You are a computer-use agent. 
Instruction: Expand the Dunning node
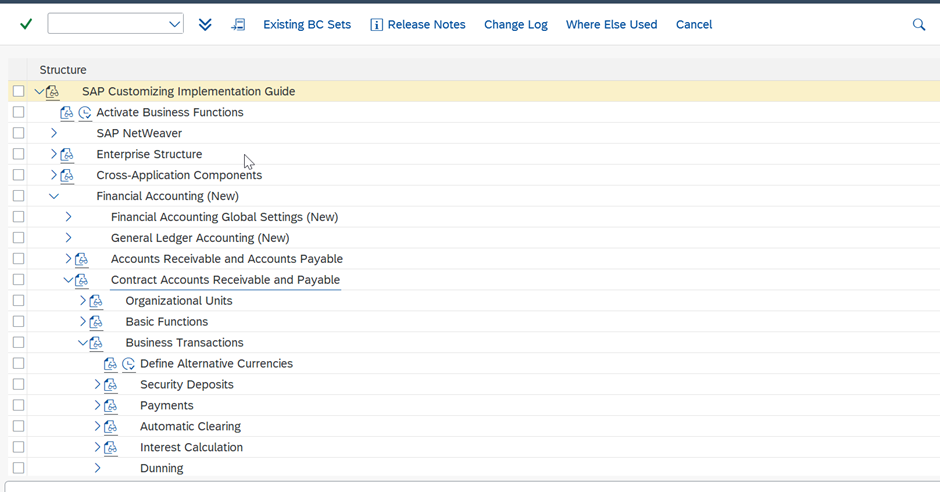[97, 468]
